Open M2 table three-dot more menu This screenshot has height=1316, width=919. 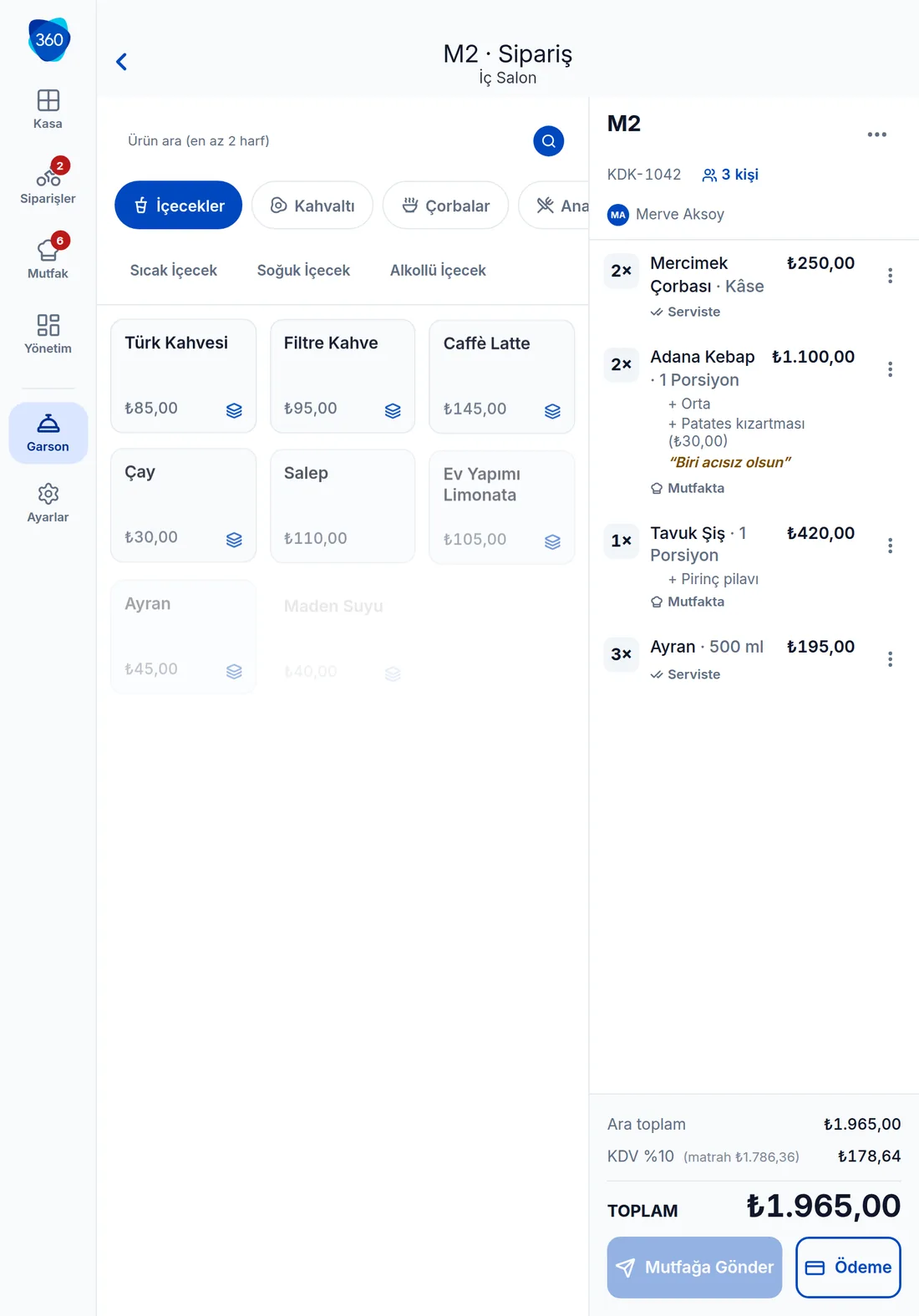pyautogui.click(x=876, y=135)
